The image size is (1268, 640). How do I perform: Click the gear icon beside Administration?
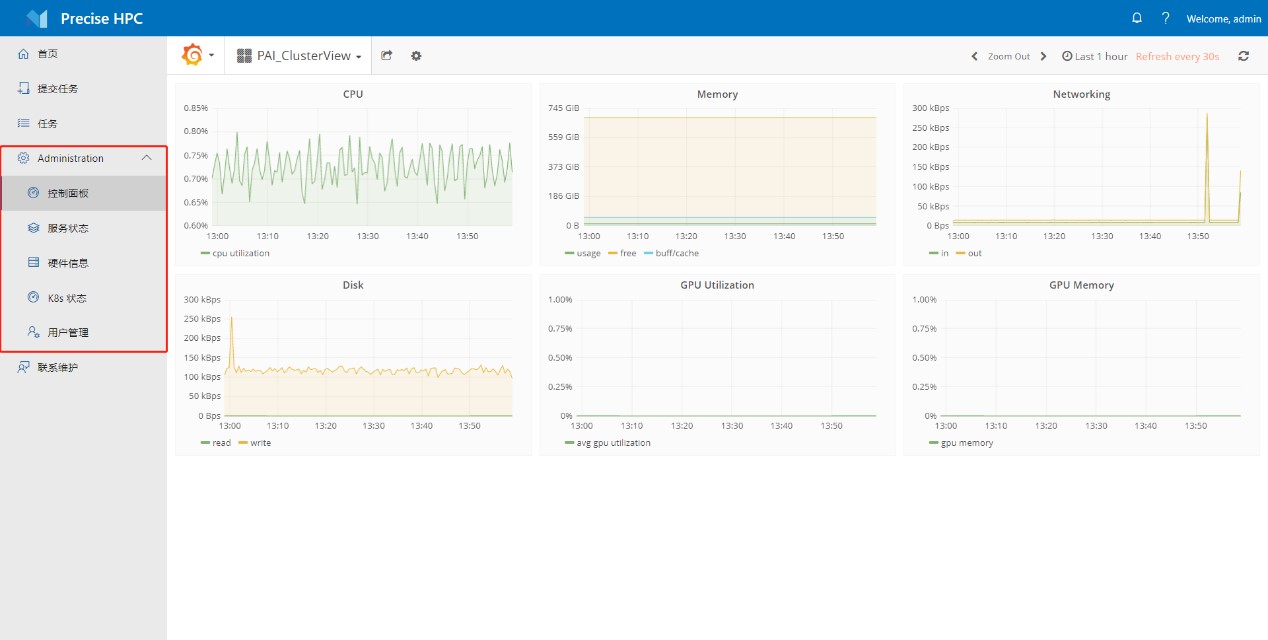tap(24, 158)
